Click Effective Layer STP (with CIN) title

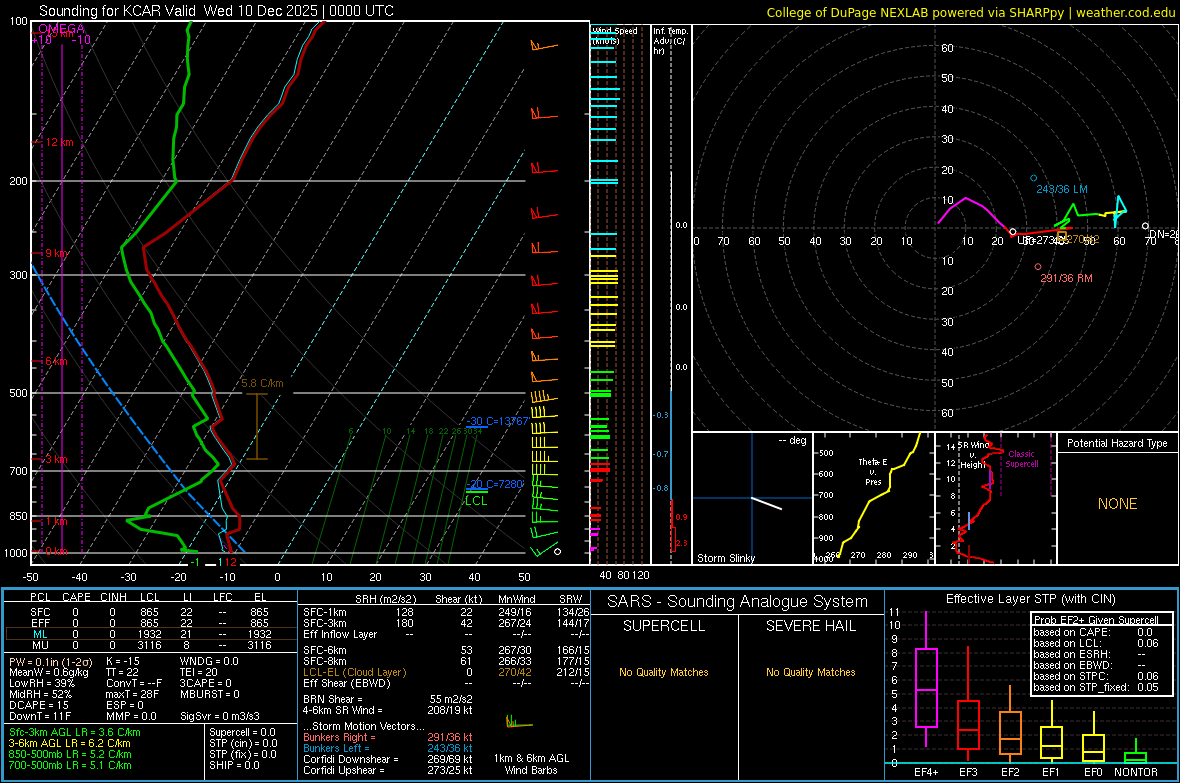[x=1030, y=599]
